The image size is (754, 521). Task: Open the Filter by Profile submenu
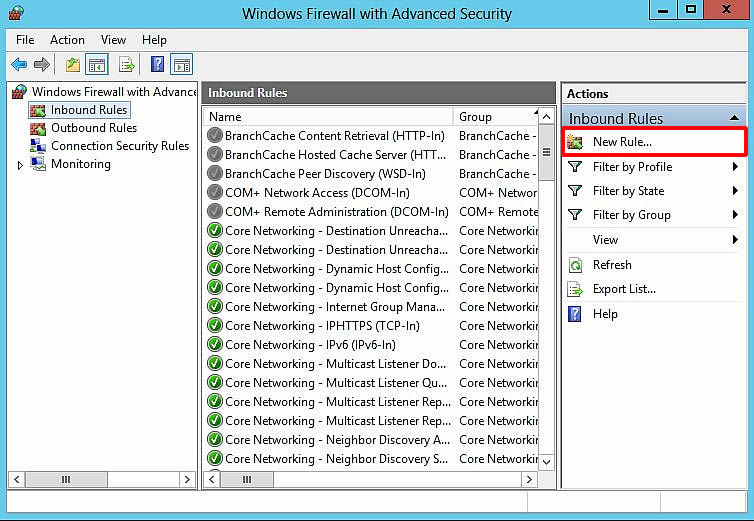(632, 167)
